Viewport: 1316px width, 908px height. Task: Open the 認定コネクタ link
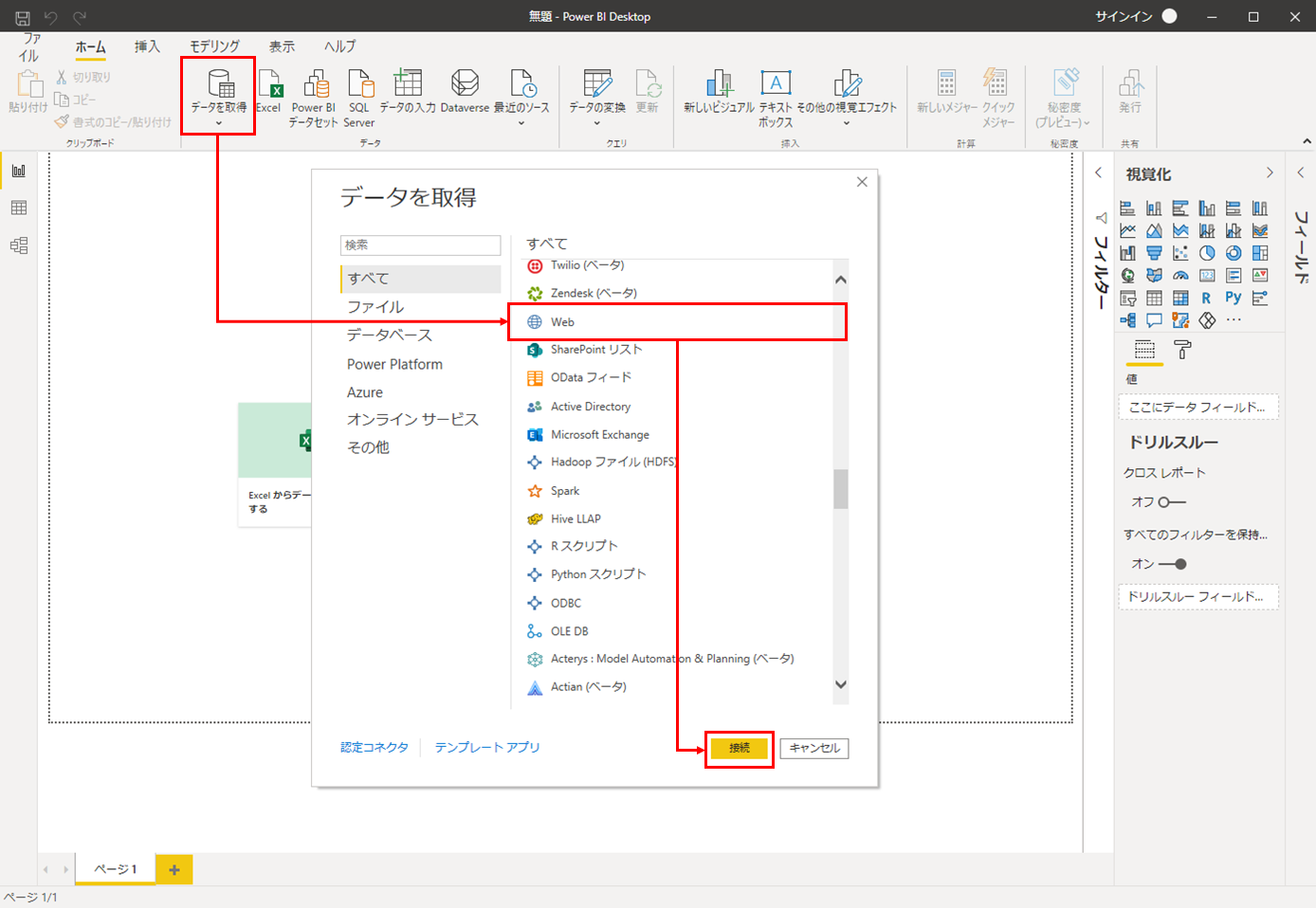point(375,748)
